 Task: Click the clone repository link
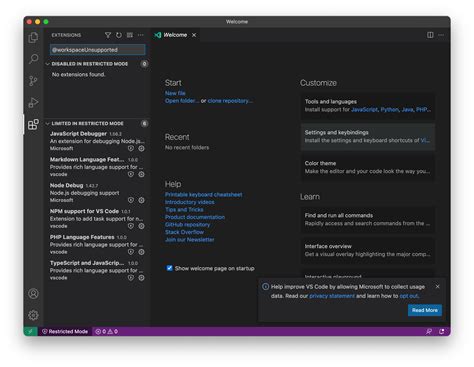click(x=230, y=101)
